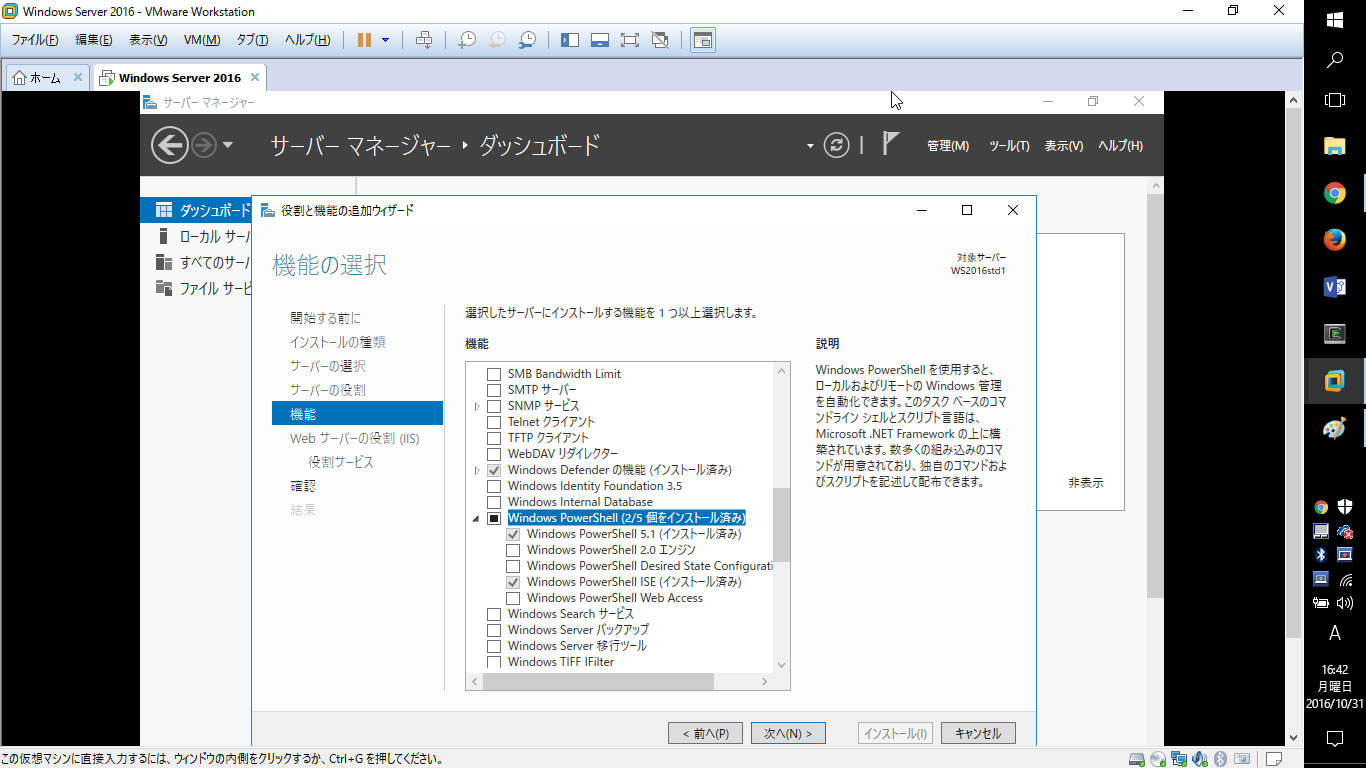
Task: Click the VMware take snapshot icon
Action: coord(467,40)
